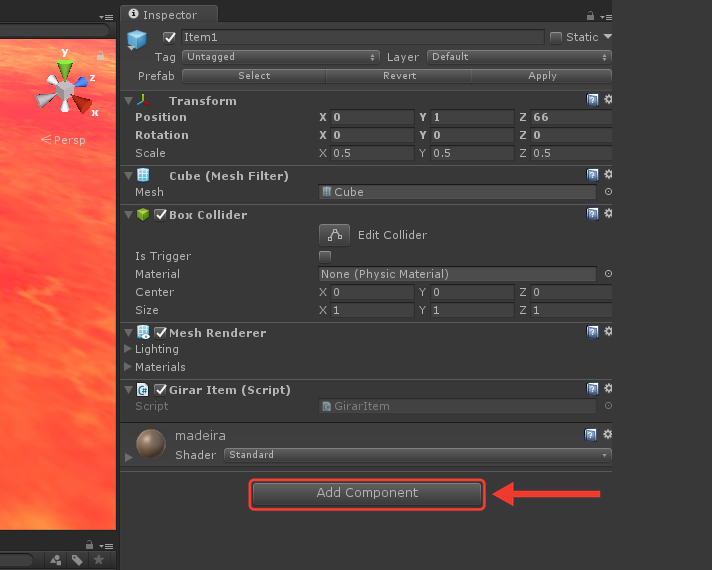Open scene panel options menu top-left
712x570 pixels.
pos(106,17)
